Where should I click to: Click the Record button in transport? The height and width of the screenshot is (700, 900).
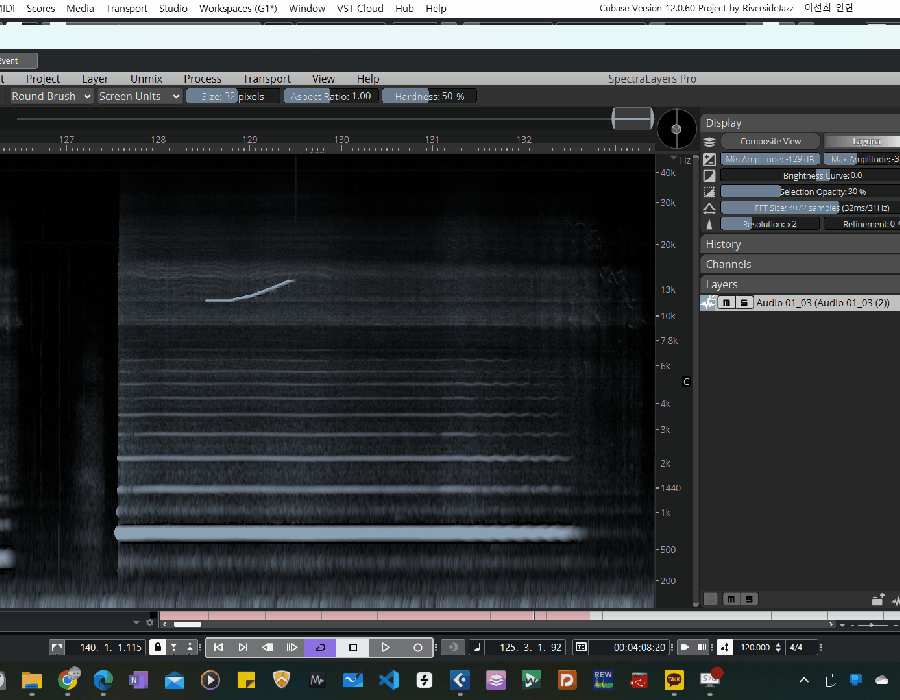(417, 647)
